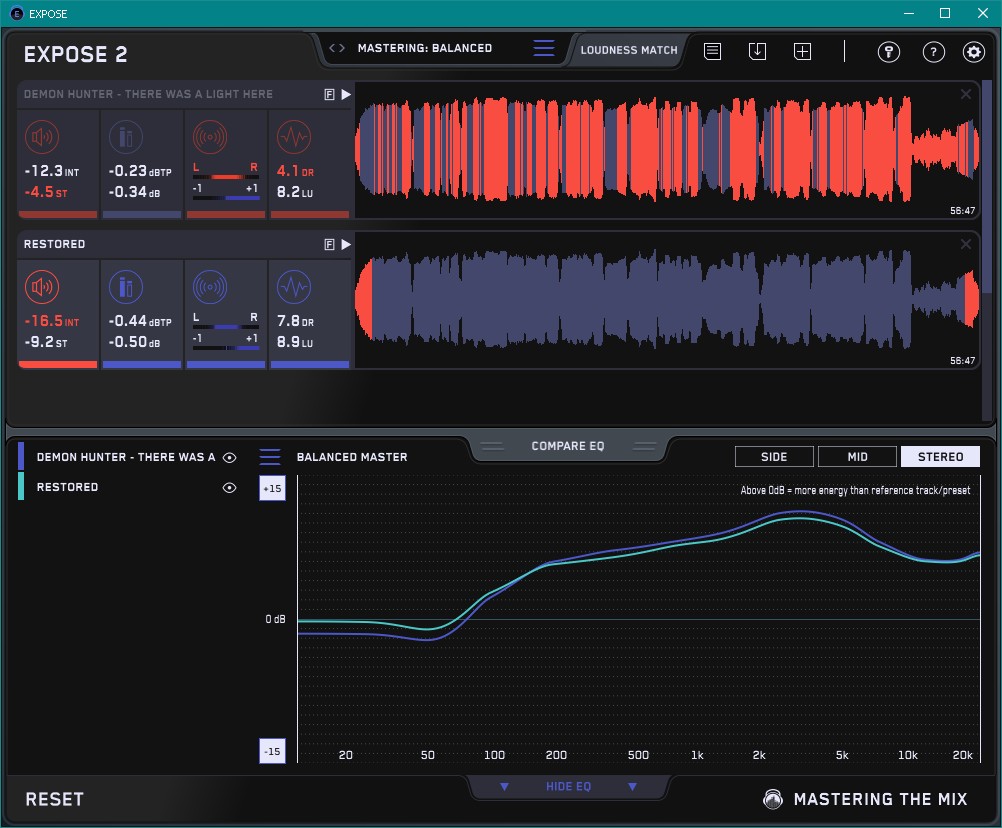Screen dimensions: 1002x828
Task: Click the peaks icon on the Restored track
Action: pos(126,287)
